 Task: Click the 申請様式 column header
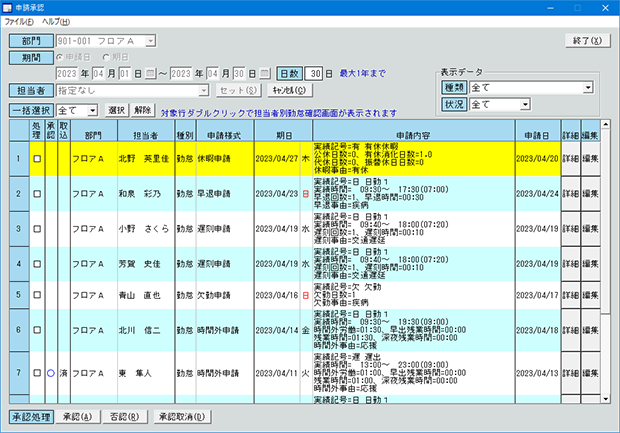tap(225, 130)
